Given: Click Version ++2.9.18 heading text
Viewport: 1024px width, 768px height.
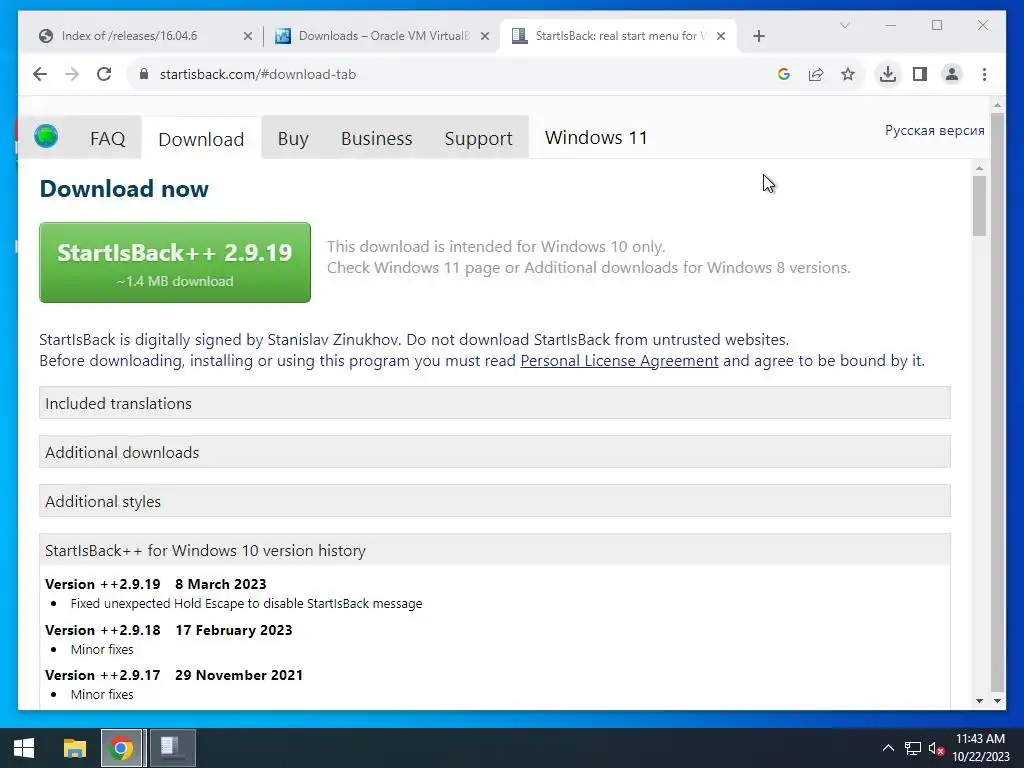Looking at the screenshot, I should coord(103,630).
